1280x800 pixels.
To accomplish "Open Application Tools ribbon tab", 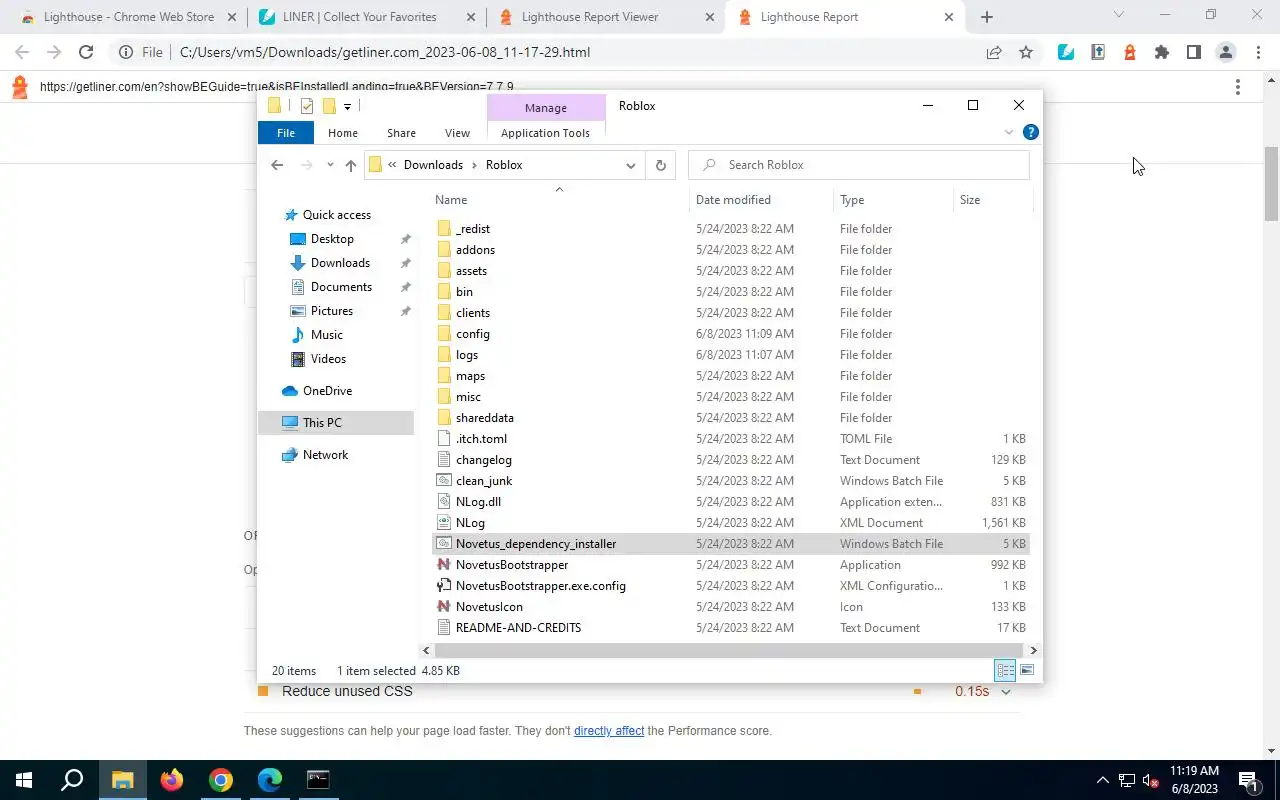I will coord(545,133).
